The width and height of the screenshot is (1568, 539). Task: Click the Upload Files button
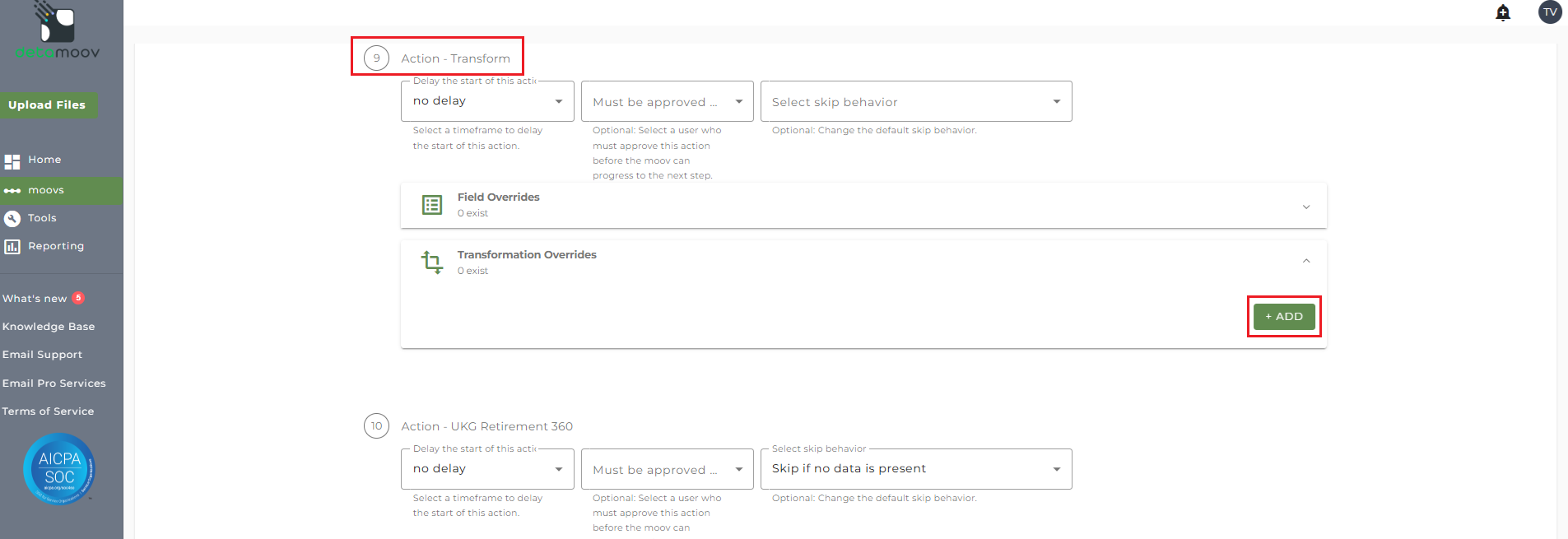tap(48, 105)
